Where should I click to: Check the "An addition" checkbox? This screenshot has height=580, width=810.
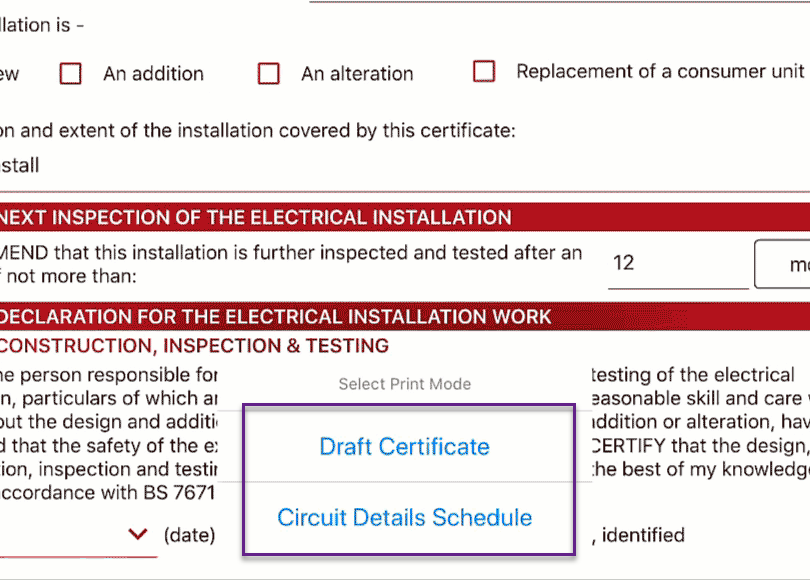70,73
